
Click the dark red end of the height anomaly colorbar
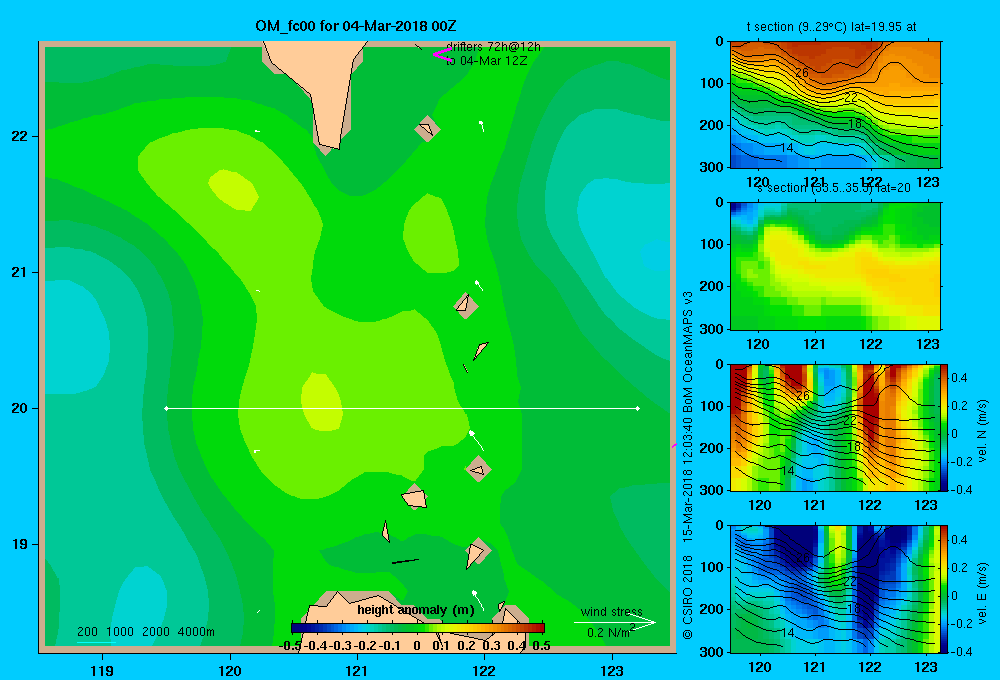coord(538,628)
